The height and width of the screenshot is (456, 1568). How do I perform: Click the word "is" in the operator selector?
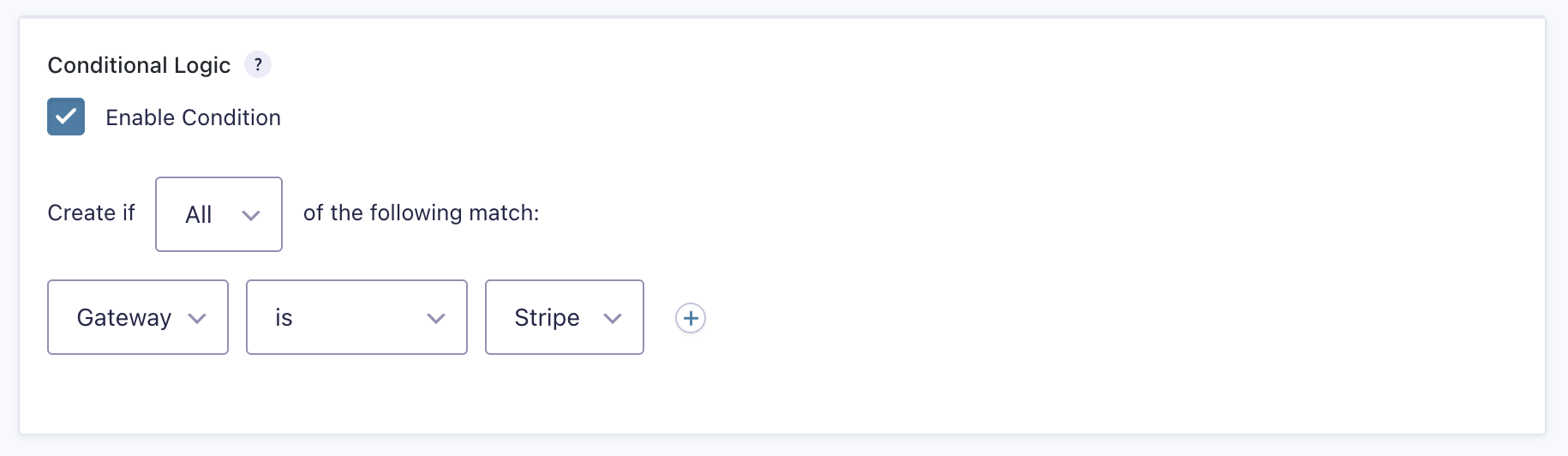(x=284, y=318)
